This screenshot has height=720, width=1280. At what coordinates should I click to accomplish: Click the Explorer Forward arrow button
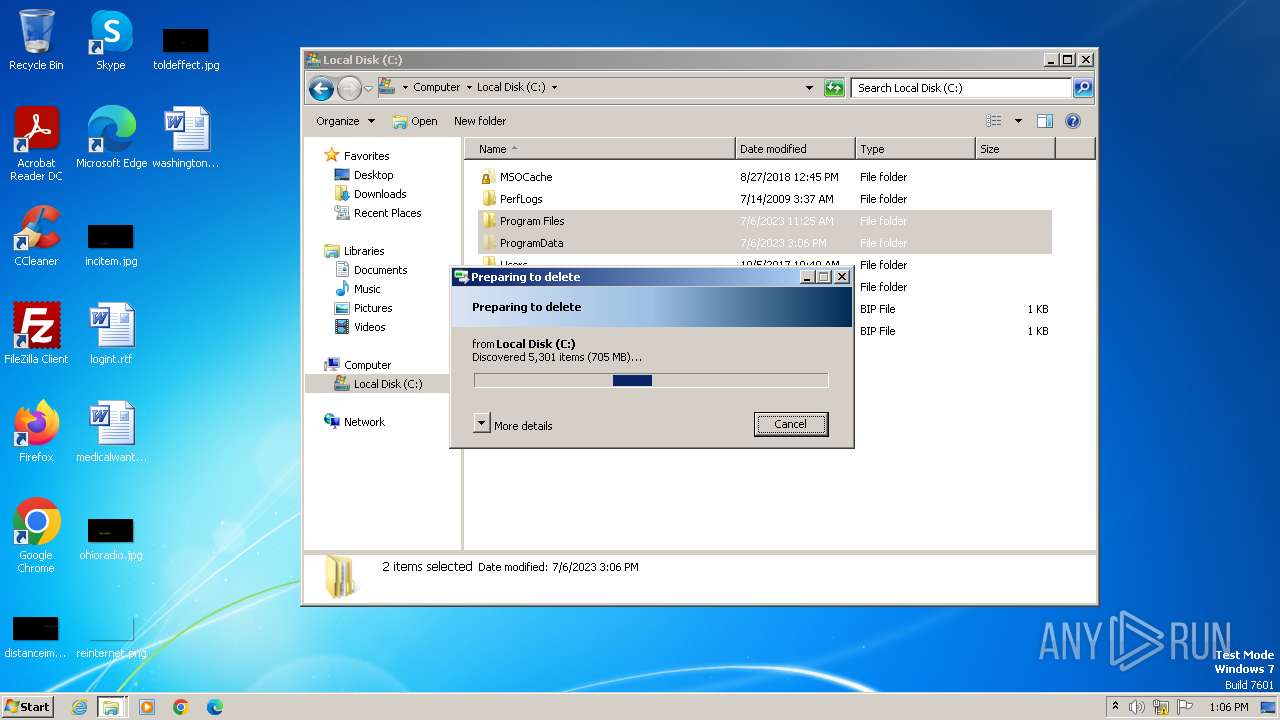tap(348, 88)
